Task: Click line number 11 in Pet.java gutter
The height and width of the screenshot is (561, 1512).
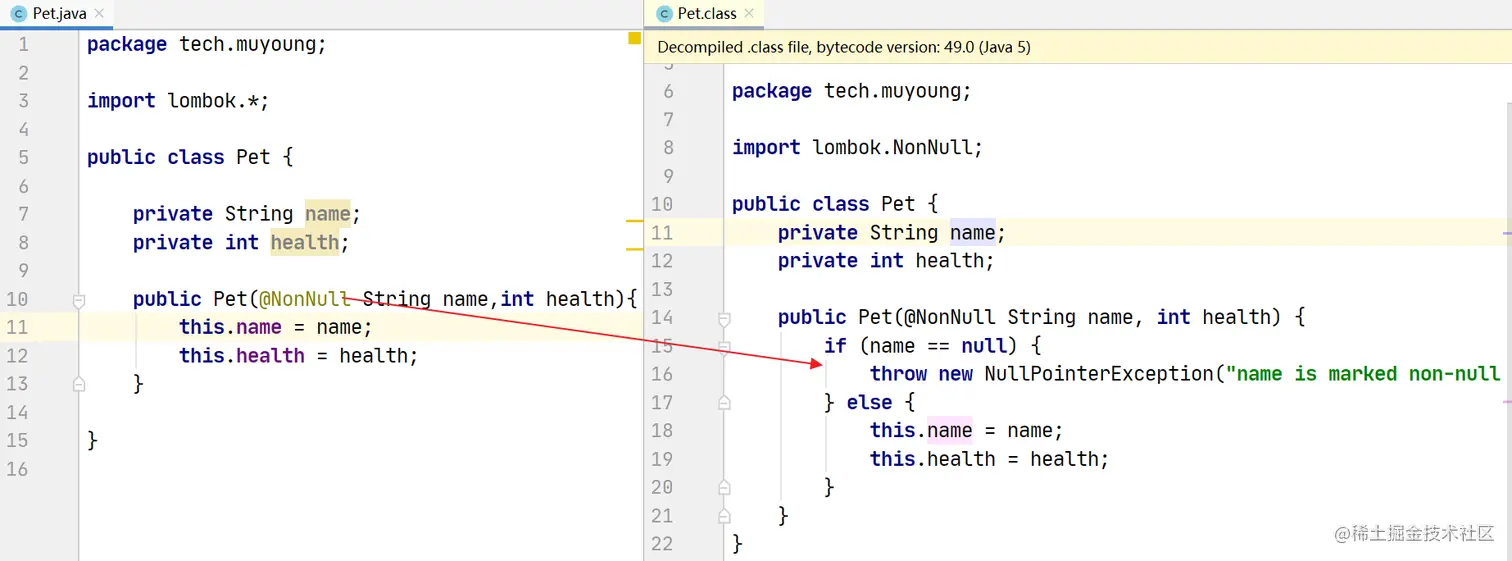Action: (x=17, y=327)
